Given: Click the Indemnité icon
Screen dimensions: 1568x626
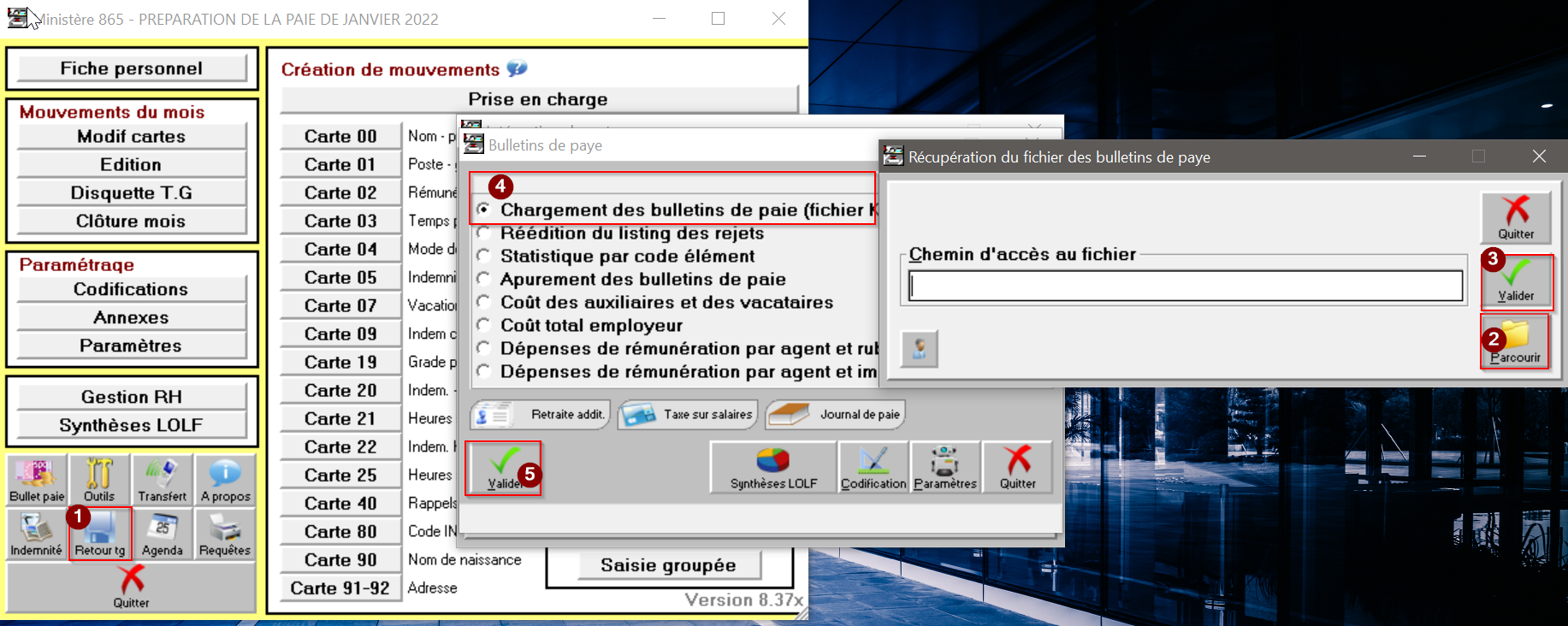Looking at the screenshot, I should [36, 534].
